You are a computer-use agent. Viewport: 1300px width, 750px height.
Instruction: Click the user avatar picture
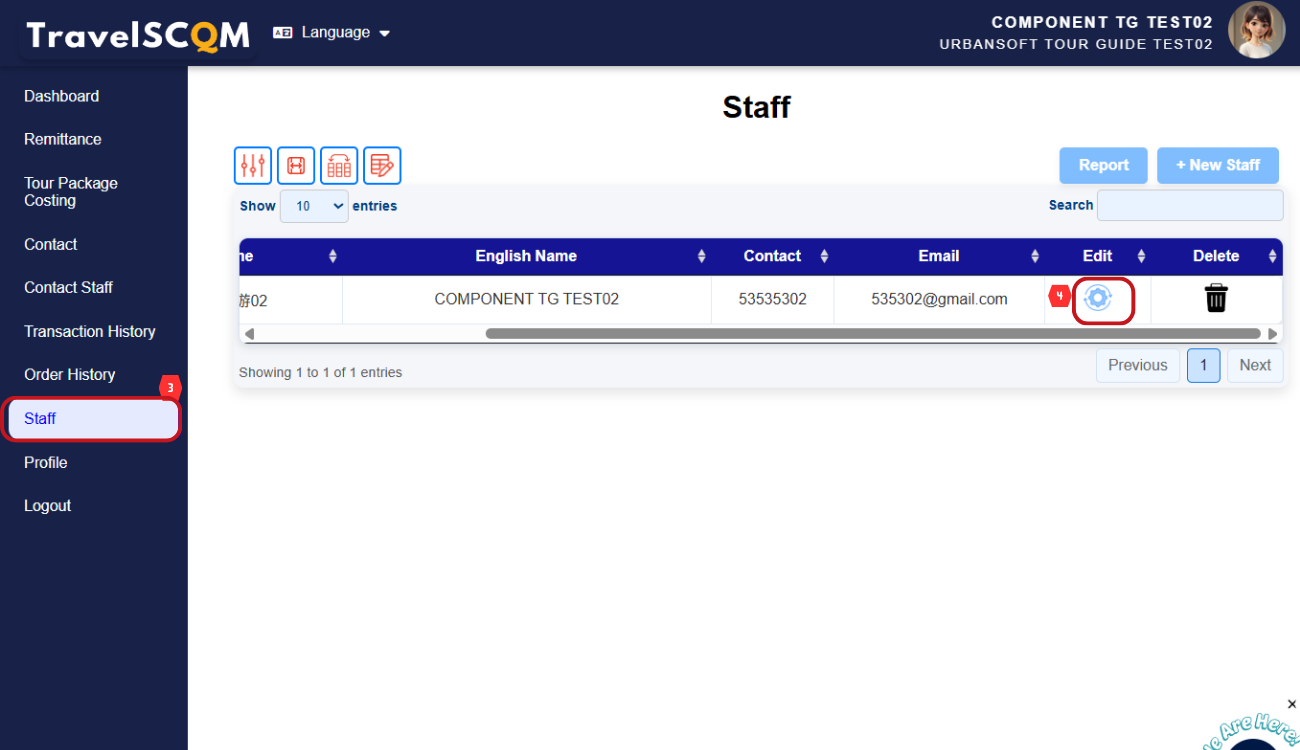point(1256,31)
